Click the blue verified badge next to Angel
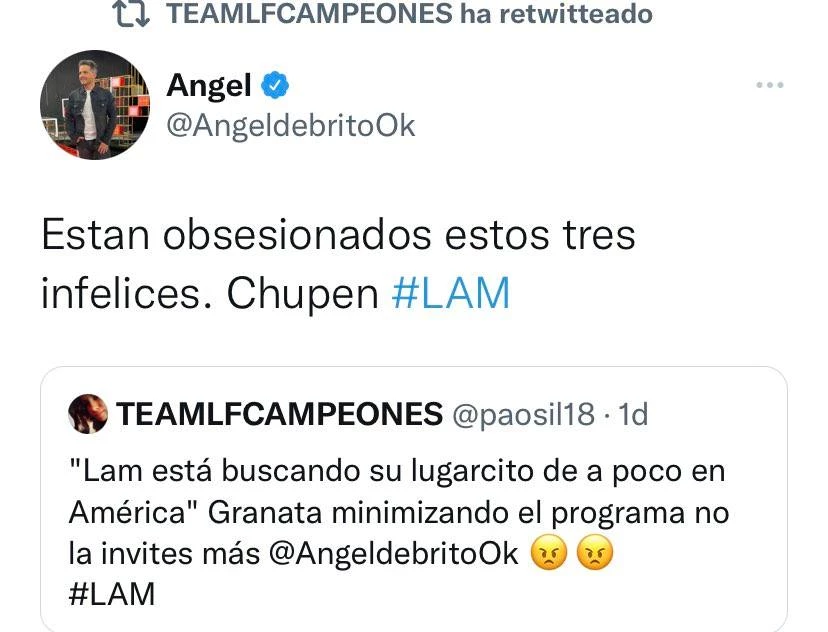This screenshot has height=632, width=828. pos(275,85)
